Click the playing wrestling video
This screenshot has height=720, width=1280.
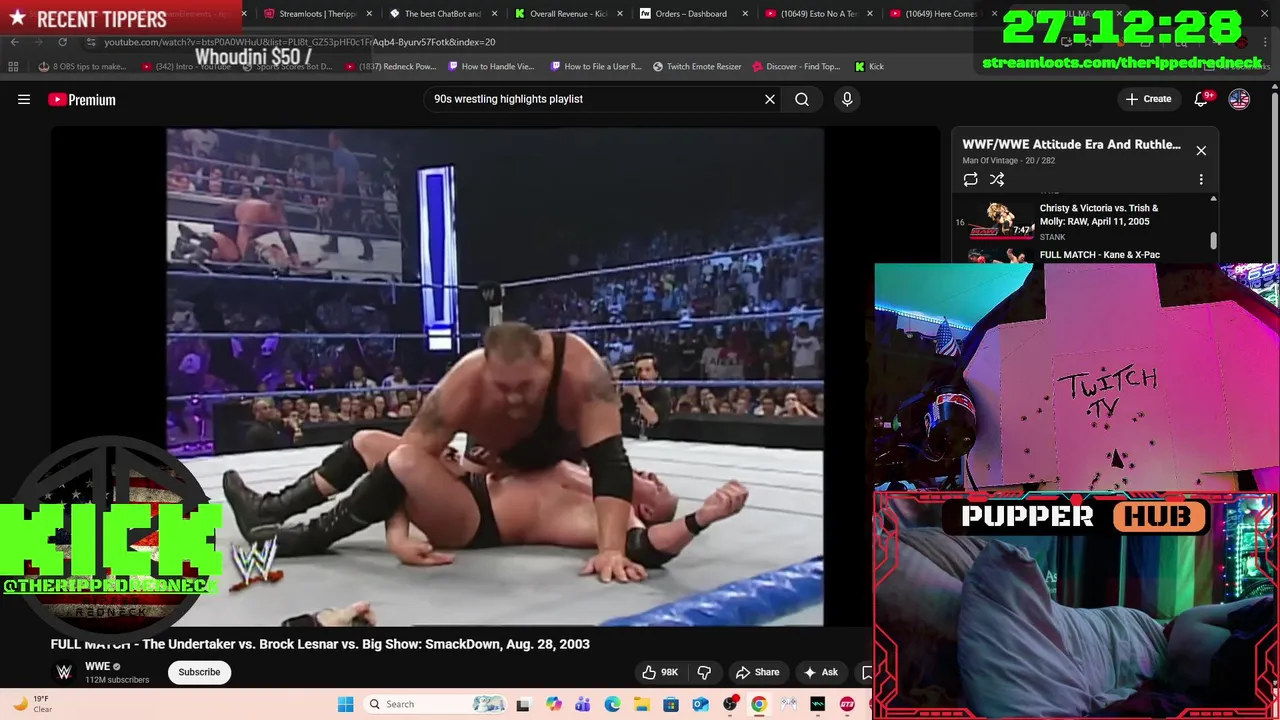(x=495, y=376)
